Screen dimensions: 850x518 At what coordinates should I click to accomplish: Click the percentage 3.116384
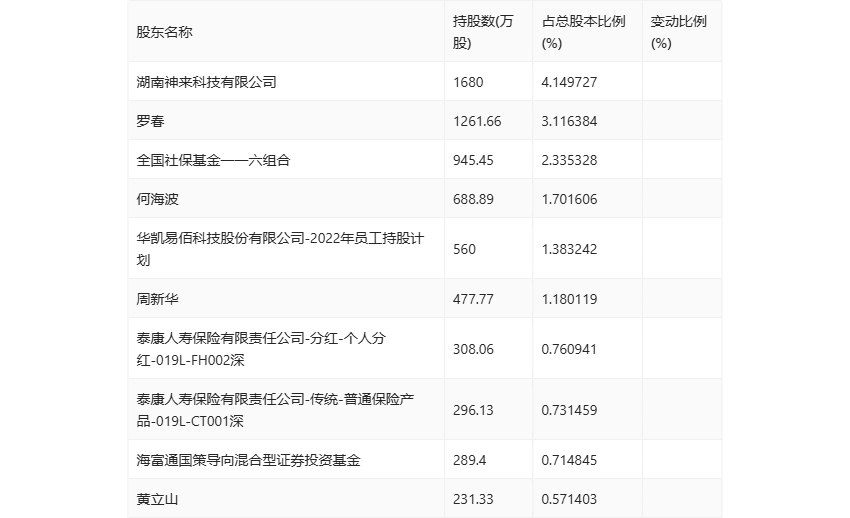[569, 121]
